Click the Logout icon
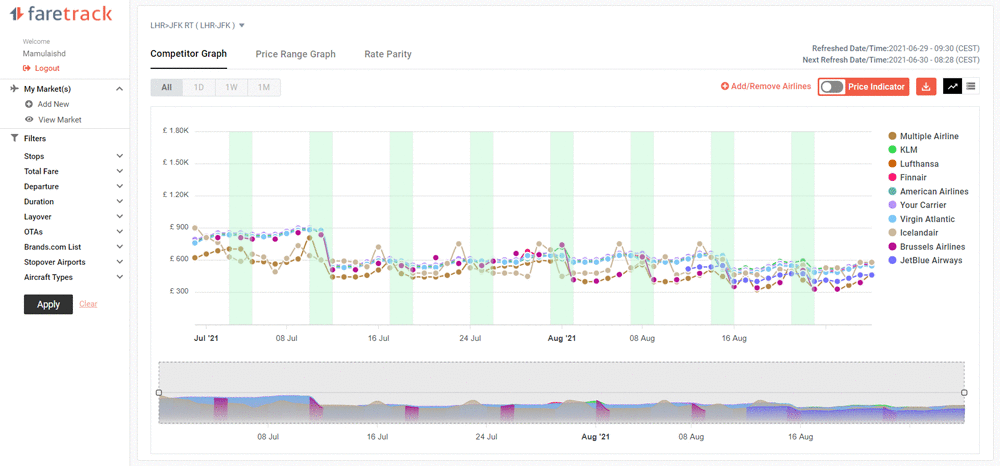Image resolution: width=1000 pixels, height=466 pixels. [x=27, y=68]
